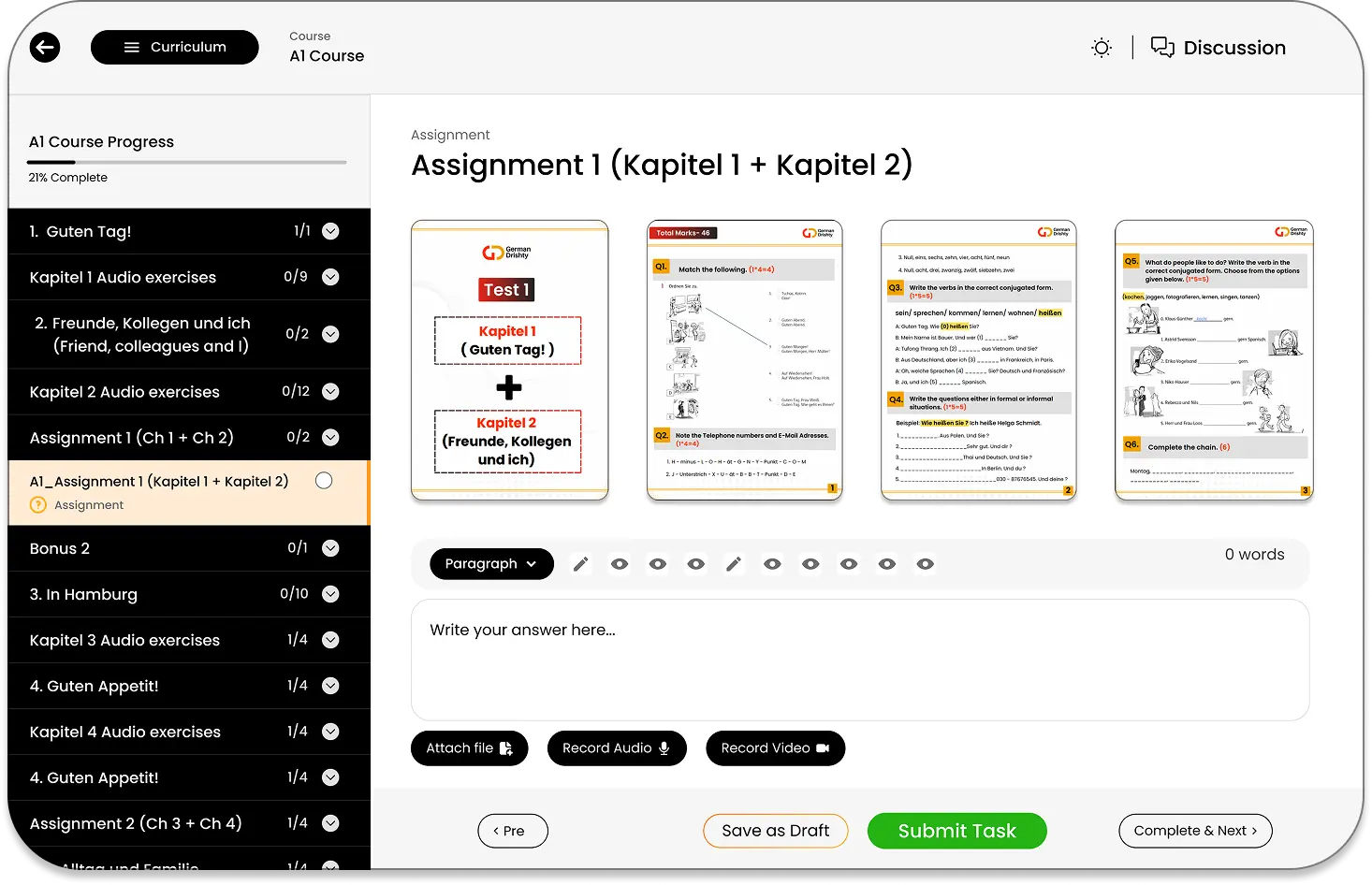
Task: Expand the '1. Guten Tag!' section chevron
Action: coord(330,231)
